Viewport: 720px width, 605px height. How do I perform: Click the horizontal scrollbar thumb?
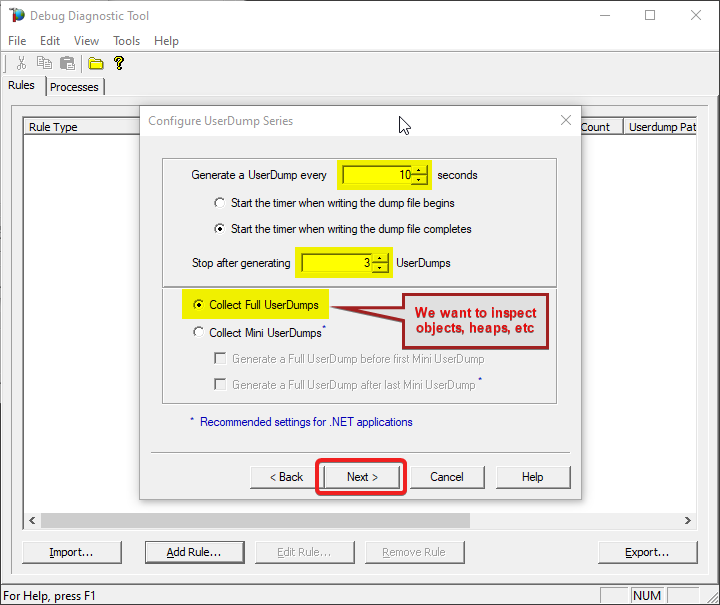255,521
